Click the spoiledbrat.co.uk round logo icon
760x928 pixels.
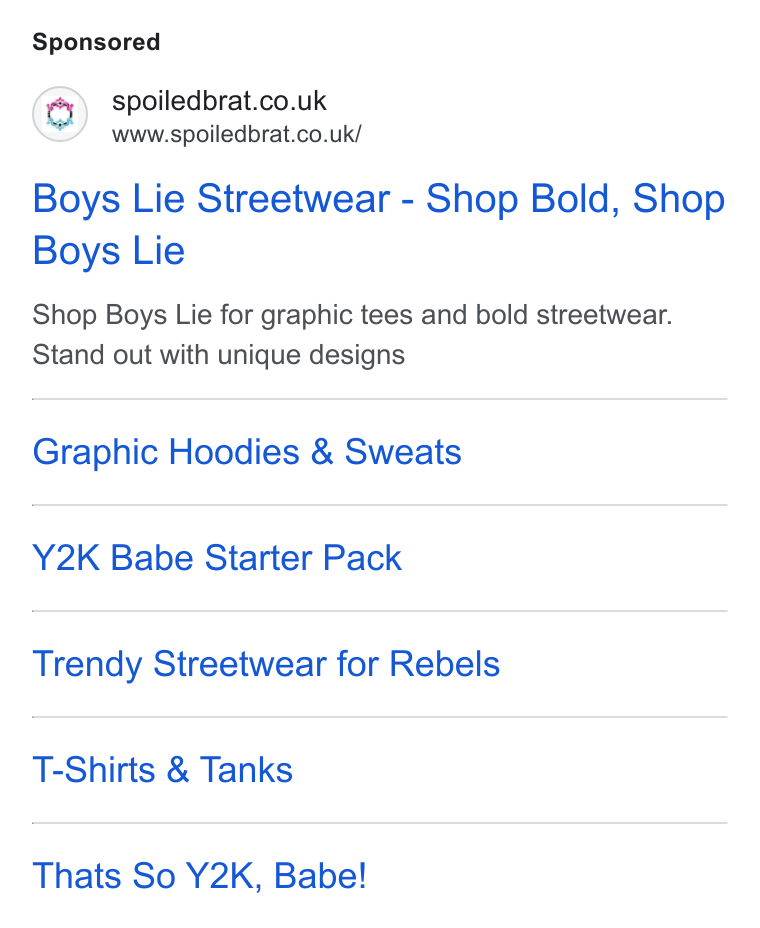(x=60, y=114)
